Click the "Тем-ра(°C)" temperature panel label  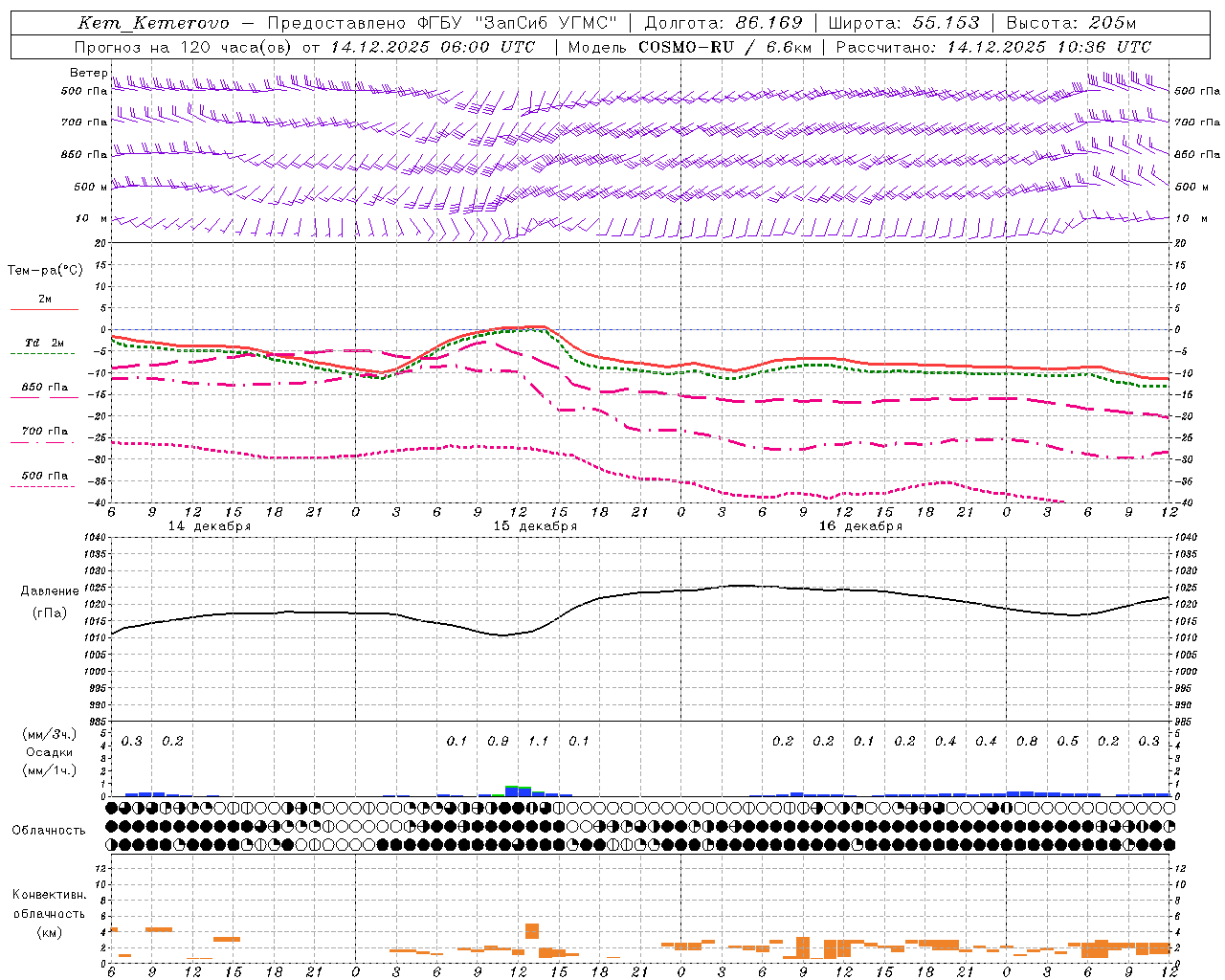[45, 271]
